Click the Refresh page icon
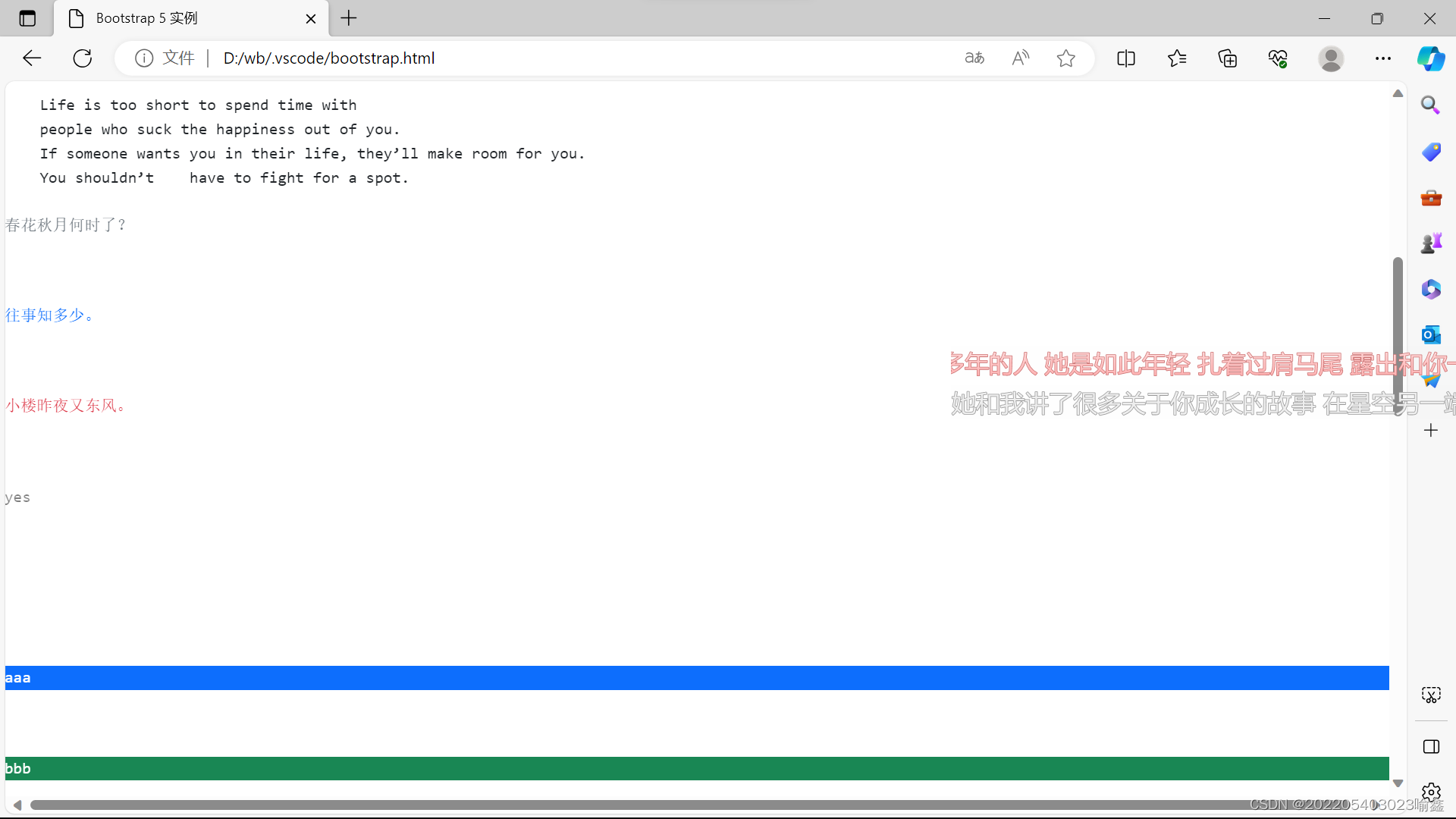The image size is (1456, 819). [x=83, y=58]
